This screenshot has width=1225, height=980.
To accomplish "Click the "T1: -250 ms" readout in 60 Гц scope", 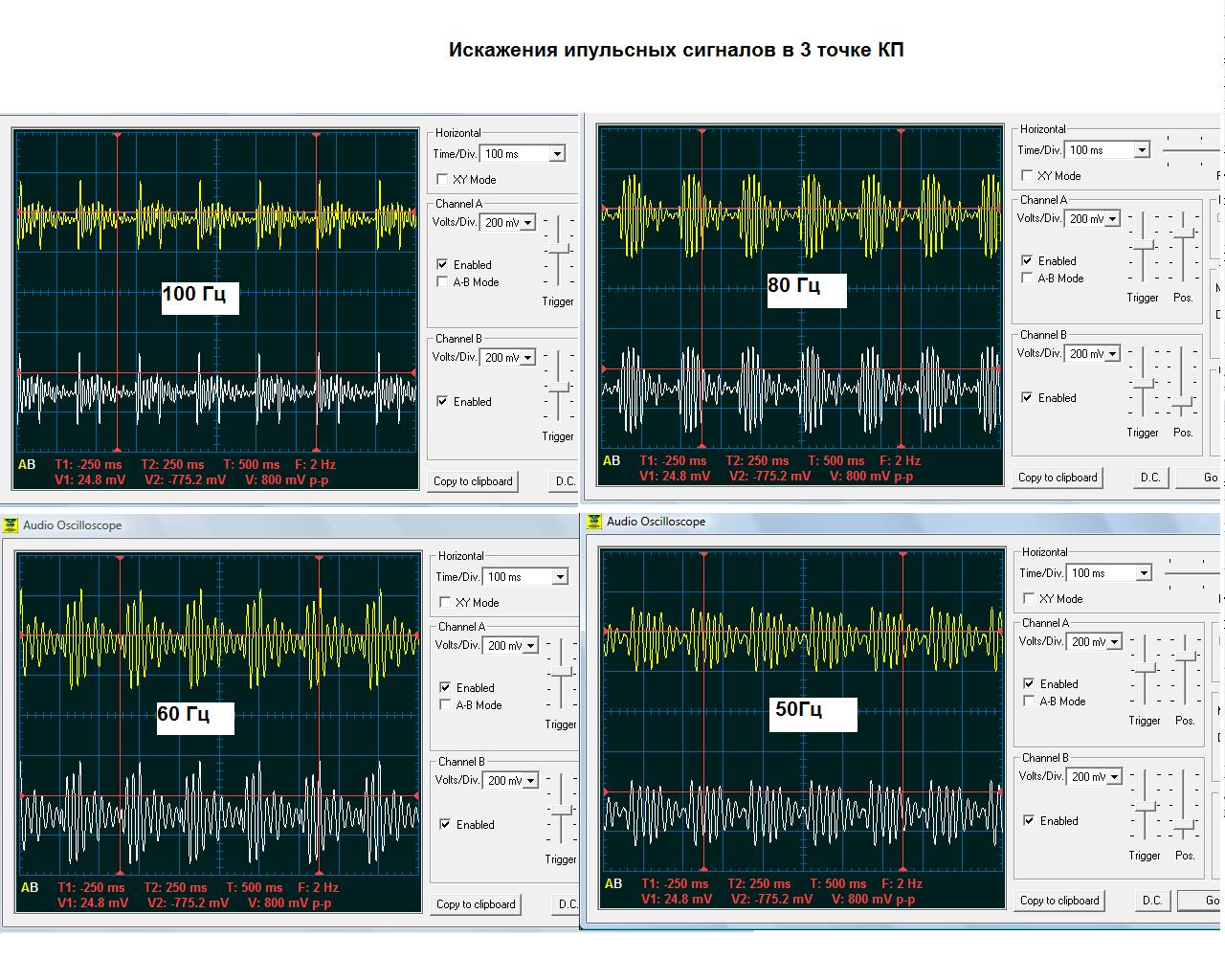I will click(90, 887).
